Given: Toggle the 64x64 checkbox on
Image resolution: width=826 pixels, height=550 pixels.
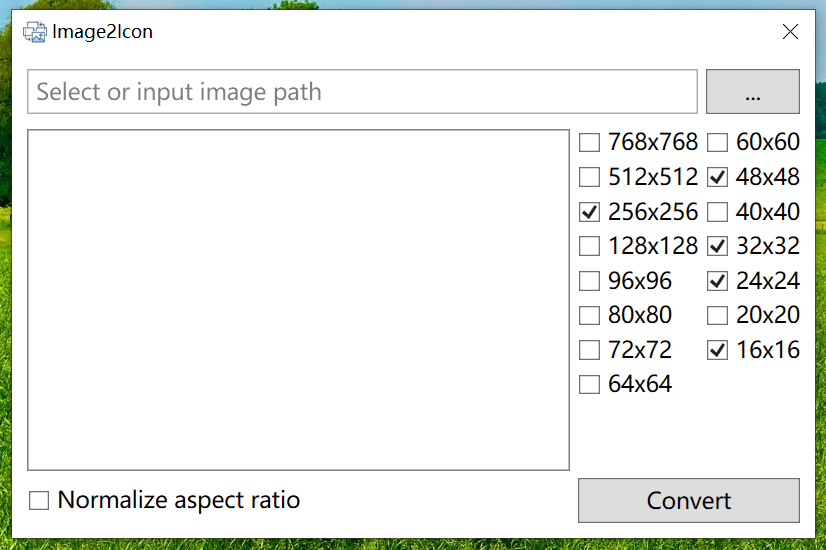Looking at the screenshot, I should 590,385.
